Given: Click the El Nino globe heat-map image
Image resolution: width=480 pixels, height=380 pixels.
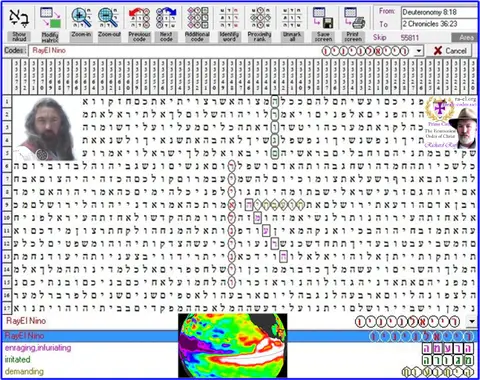Looking at the screenshot, I should coord(233,345).
